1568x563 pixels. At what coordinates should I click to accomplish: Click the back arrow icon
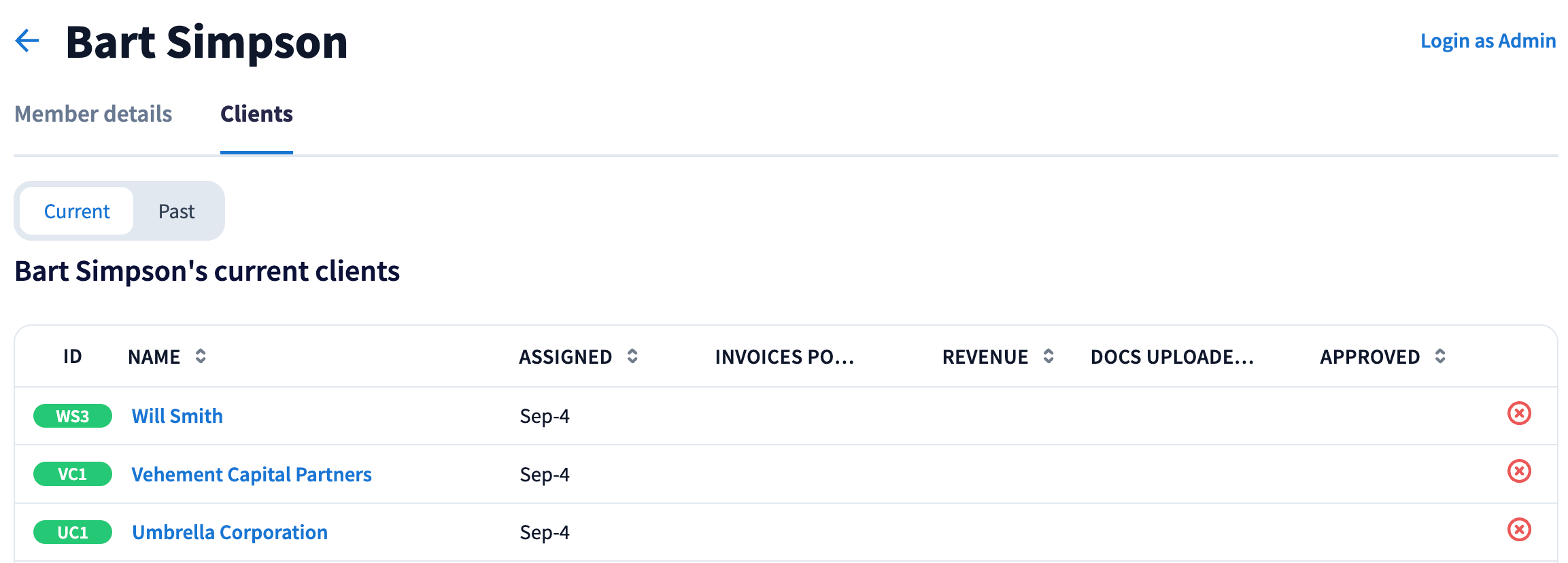point(27,41)
